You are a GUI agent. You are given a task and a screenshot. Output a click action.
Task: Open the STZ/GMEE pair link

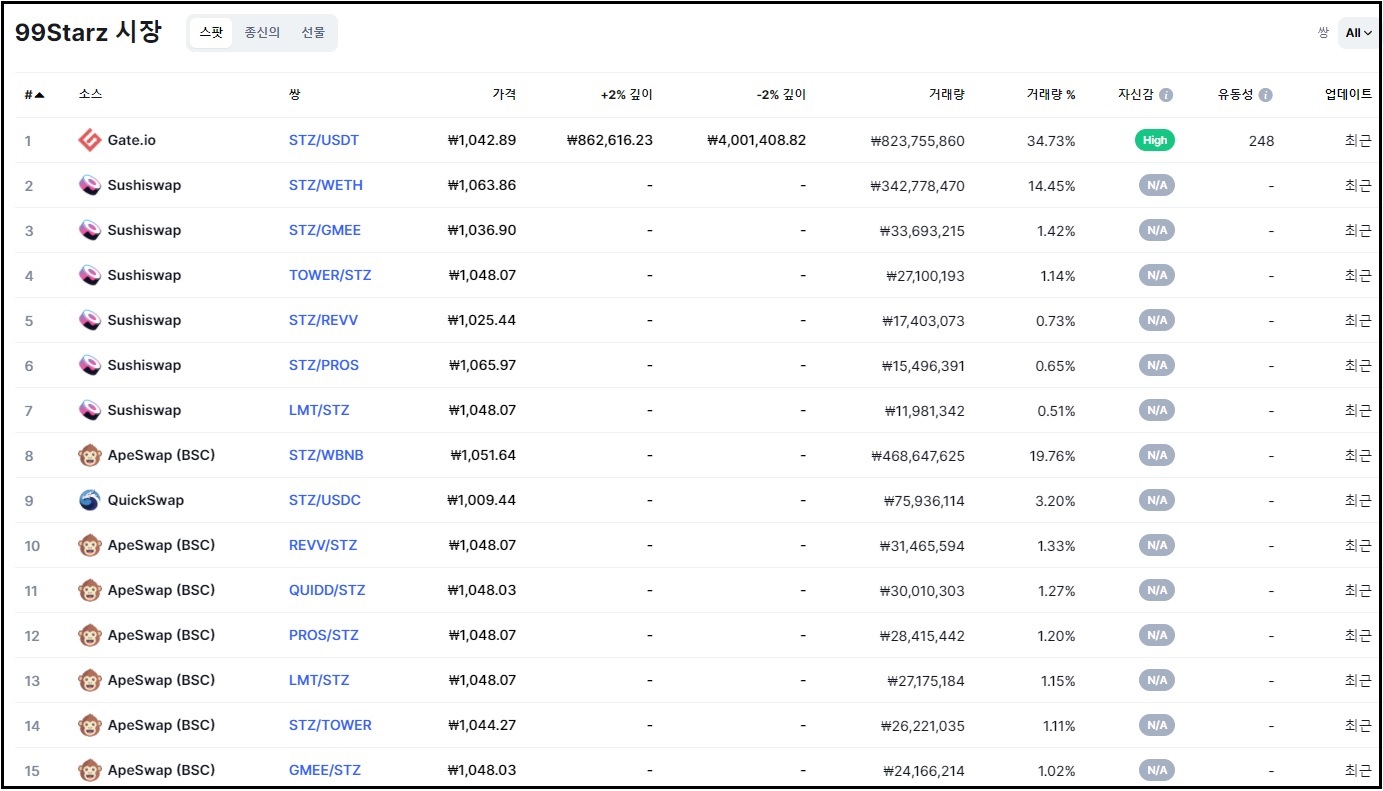pos(325,230)
